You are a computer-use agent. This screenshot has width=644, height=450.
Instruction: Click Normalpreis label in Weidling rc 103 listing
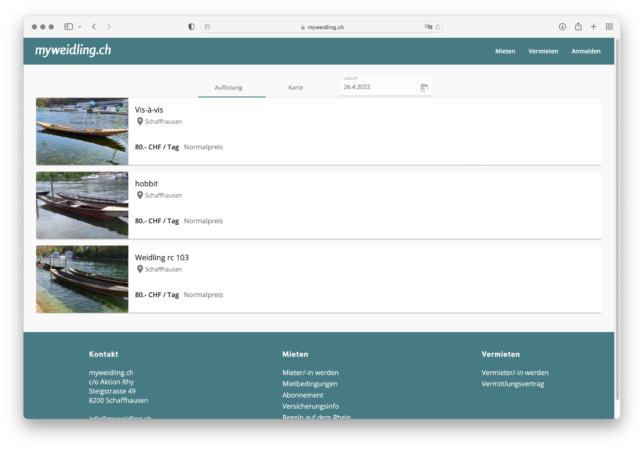[x=203, y=295]
